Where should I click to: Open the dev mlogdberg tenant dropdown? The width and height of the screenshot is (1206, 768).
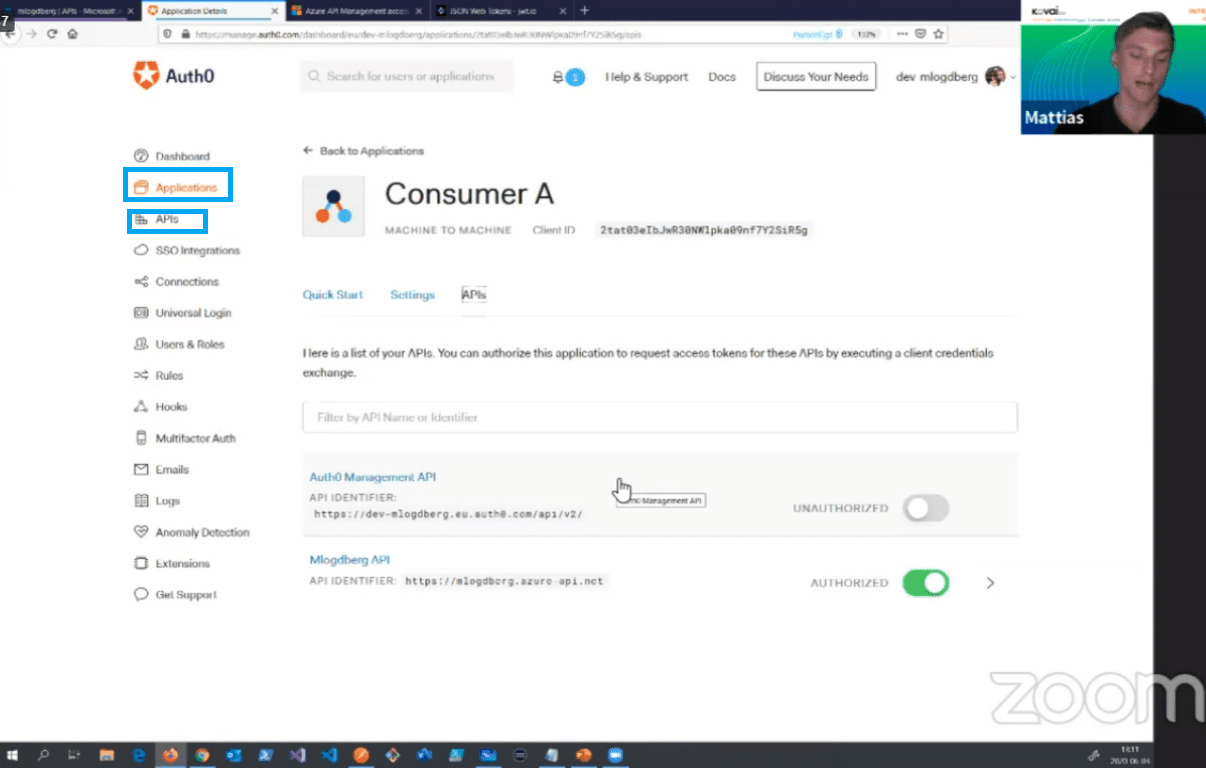956,77
